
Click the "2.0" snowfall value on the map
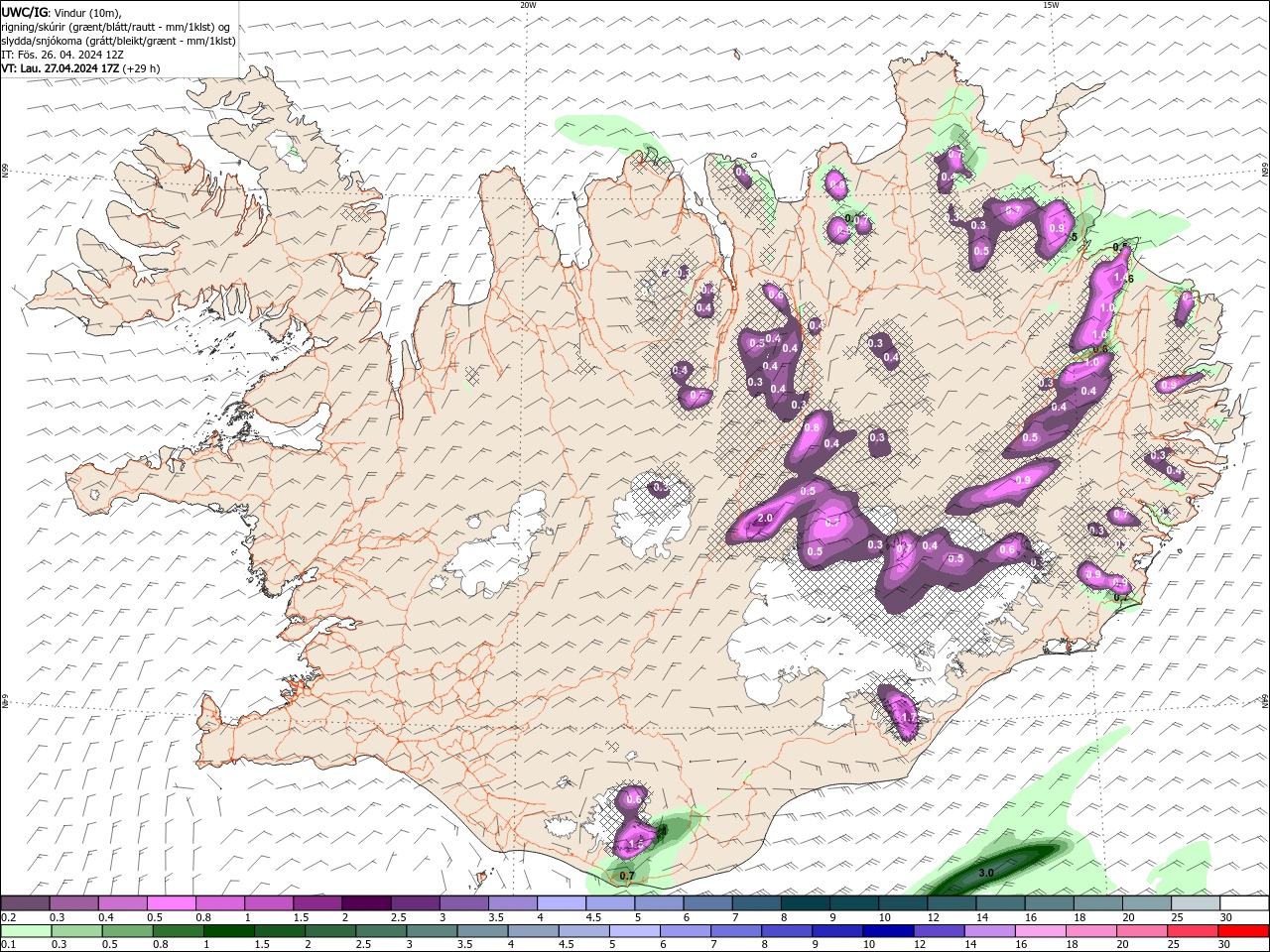click(x=765, y=519)
